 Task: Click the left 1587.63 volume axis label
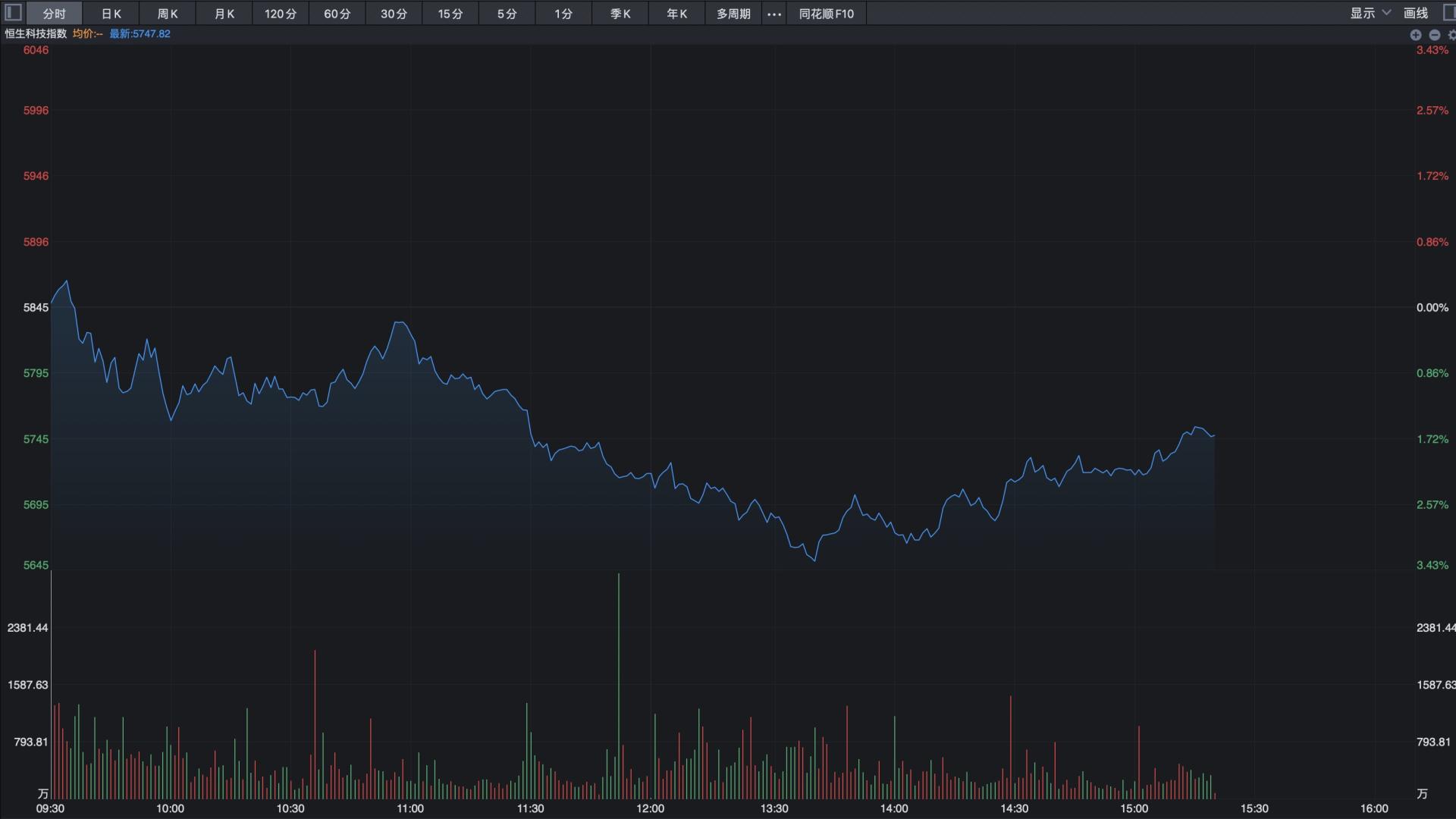coord(27,685)
